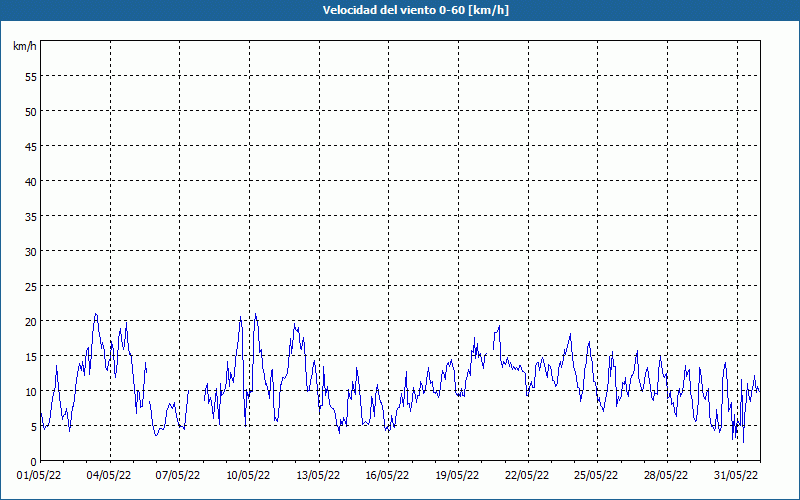This screenshot has width=800, height=500.
Task: Click the date label 04/05/22
Action: pos(109,476)
